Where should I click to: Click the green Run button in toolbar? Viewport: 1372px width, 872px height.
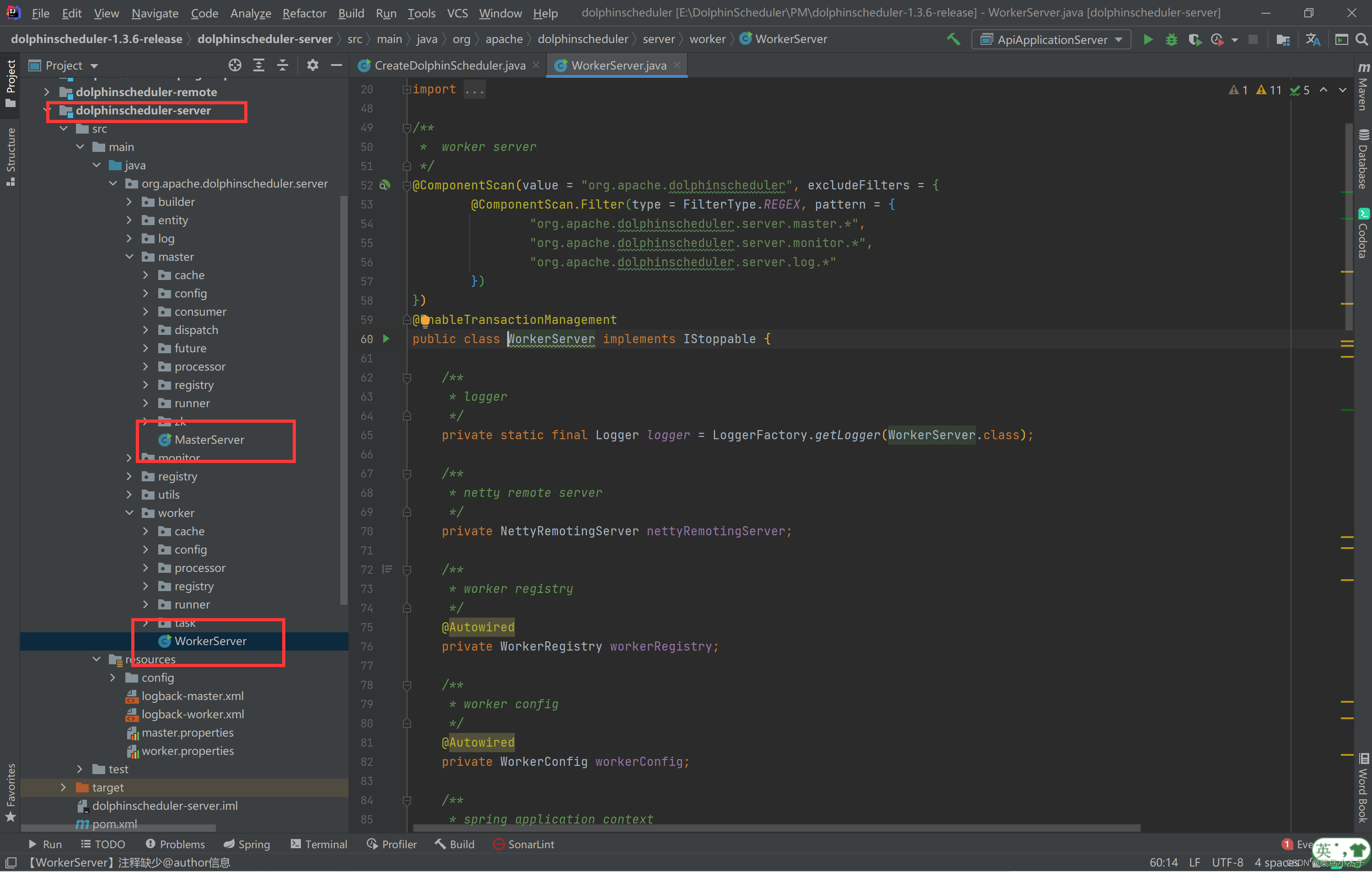[1147, 39]
